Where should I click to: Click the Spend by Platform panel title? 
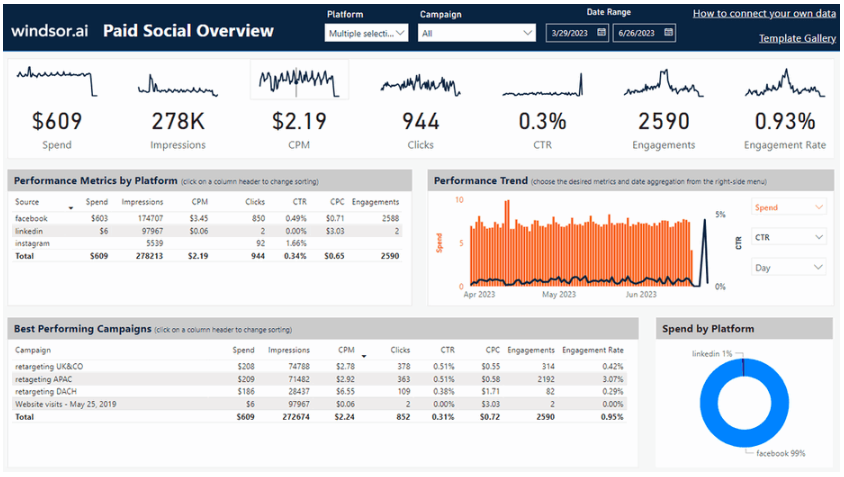[x=708, y=329]
